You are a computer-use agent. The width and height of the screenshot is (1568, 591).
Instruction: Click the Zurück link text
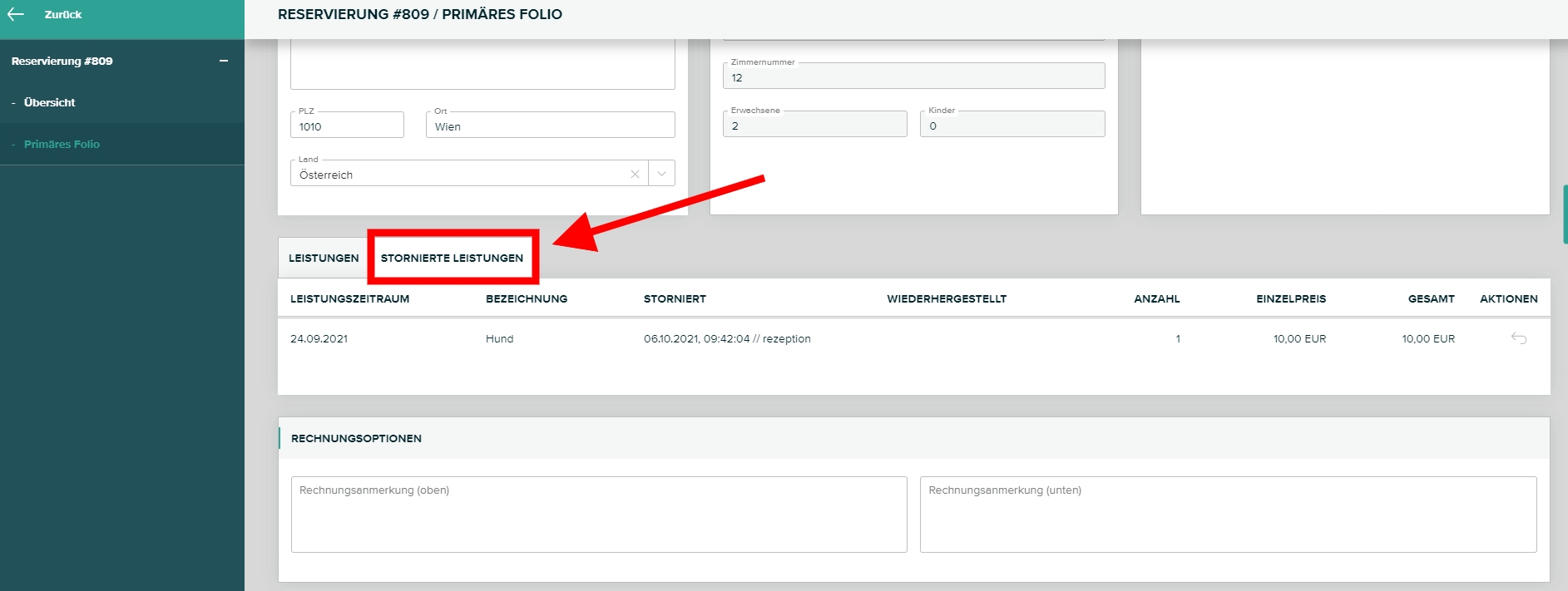[x=63, y=14]
